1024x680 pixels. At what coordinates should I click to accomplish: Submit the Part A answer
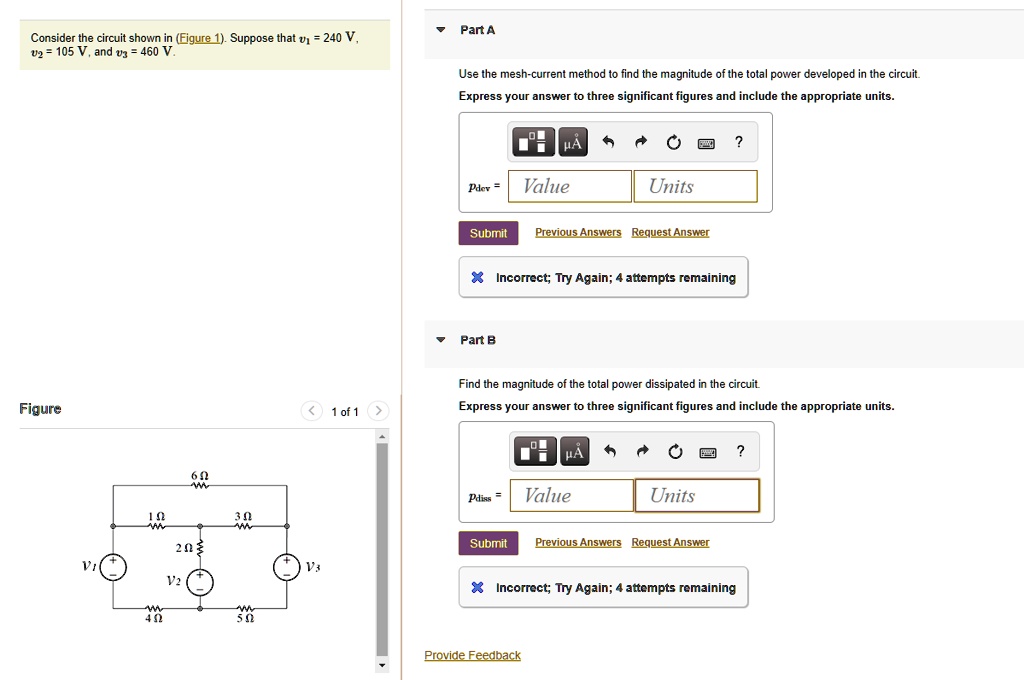click(488, 232)
